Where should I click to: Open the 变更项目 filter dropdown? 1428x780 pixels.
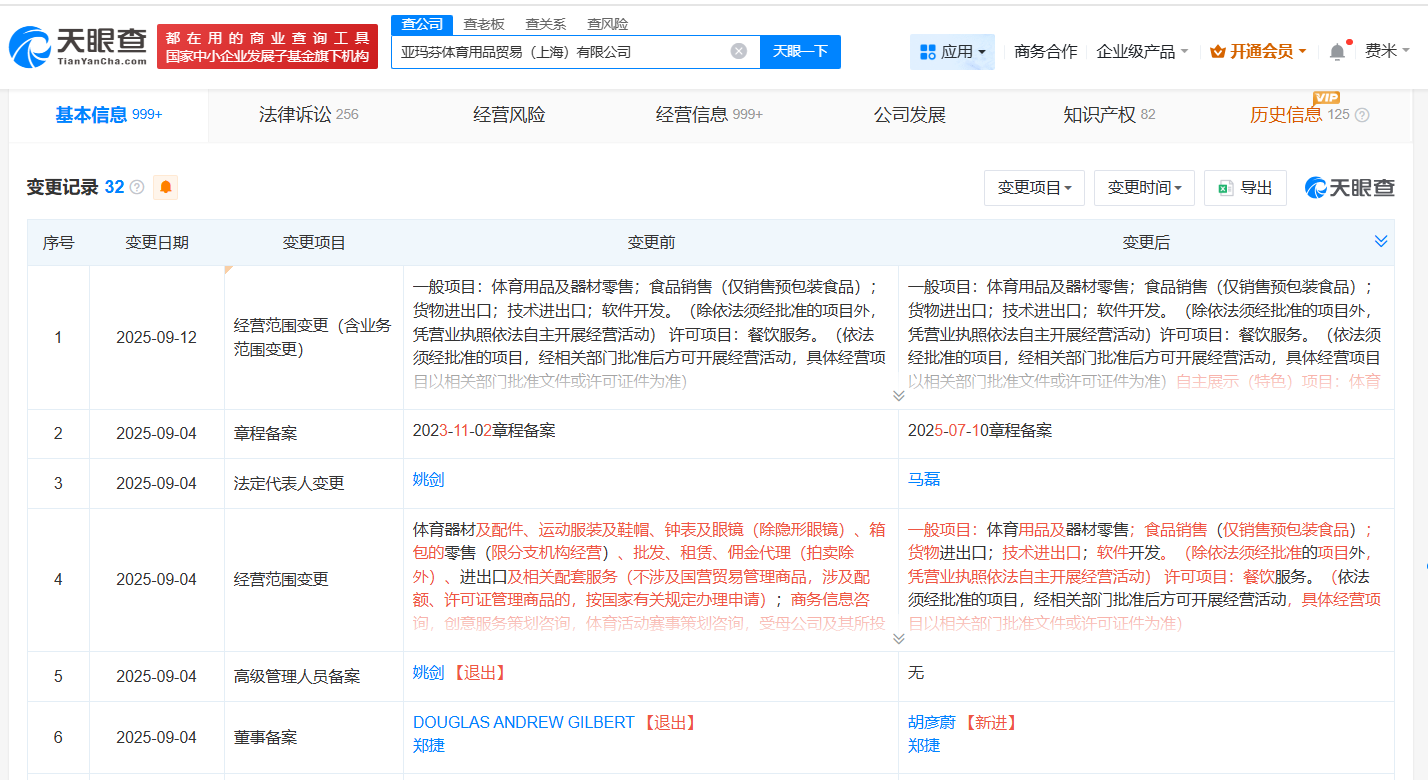coord(1034,188)
